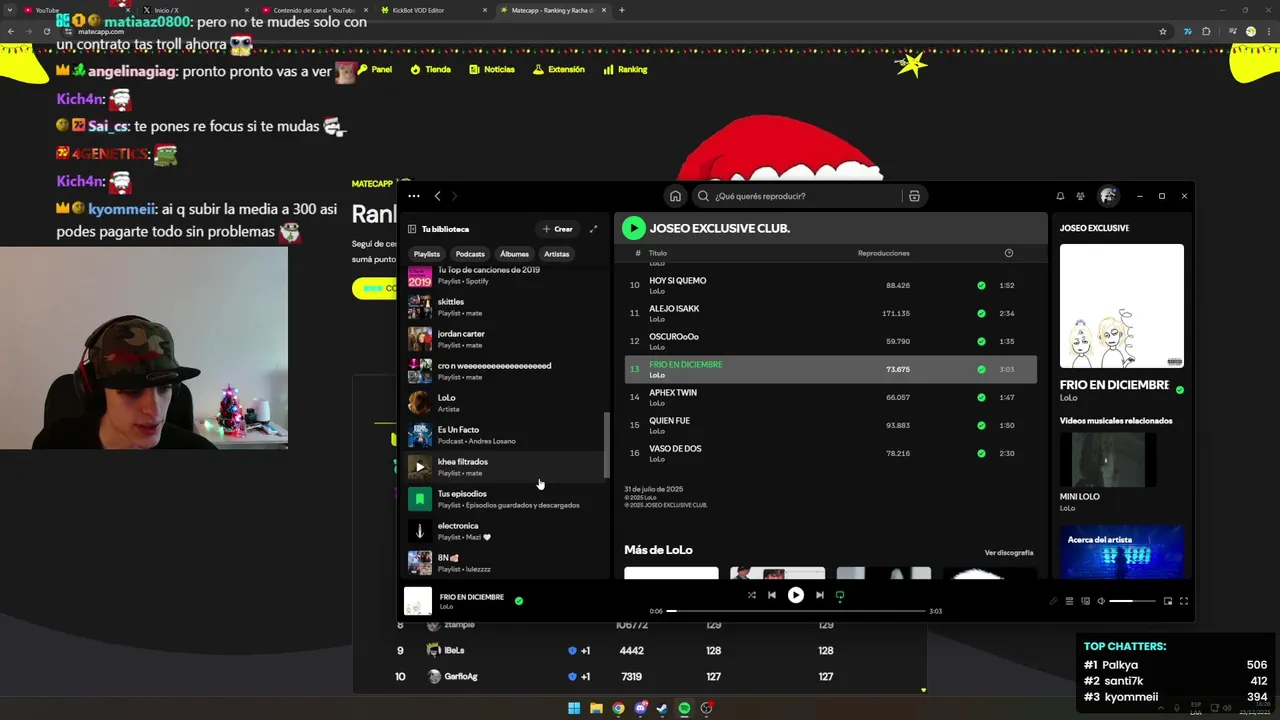Select track ALEJO ISAKK

coord(830,313)
